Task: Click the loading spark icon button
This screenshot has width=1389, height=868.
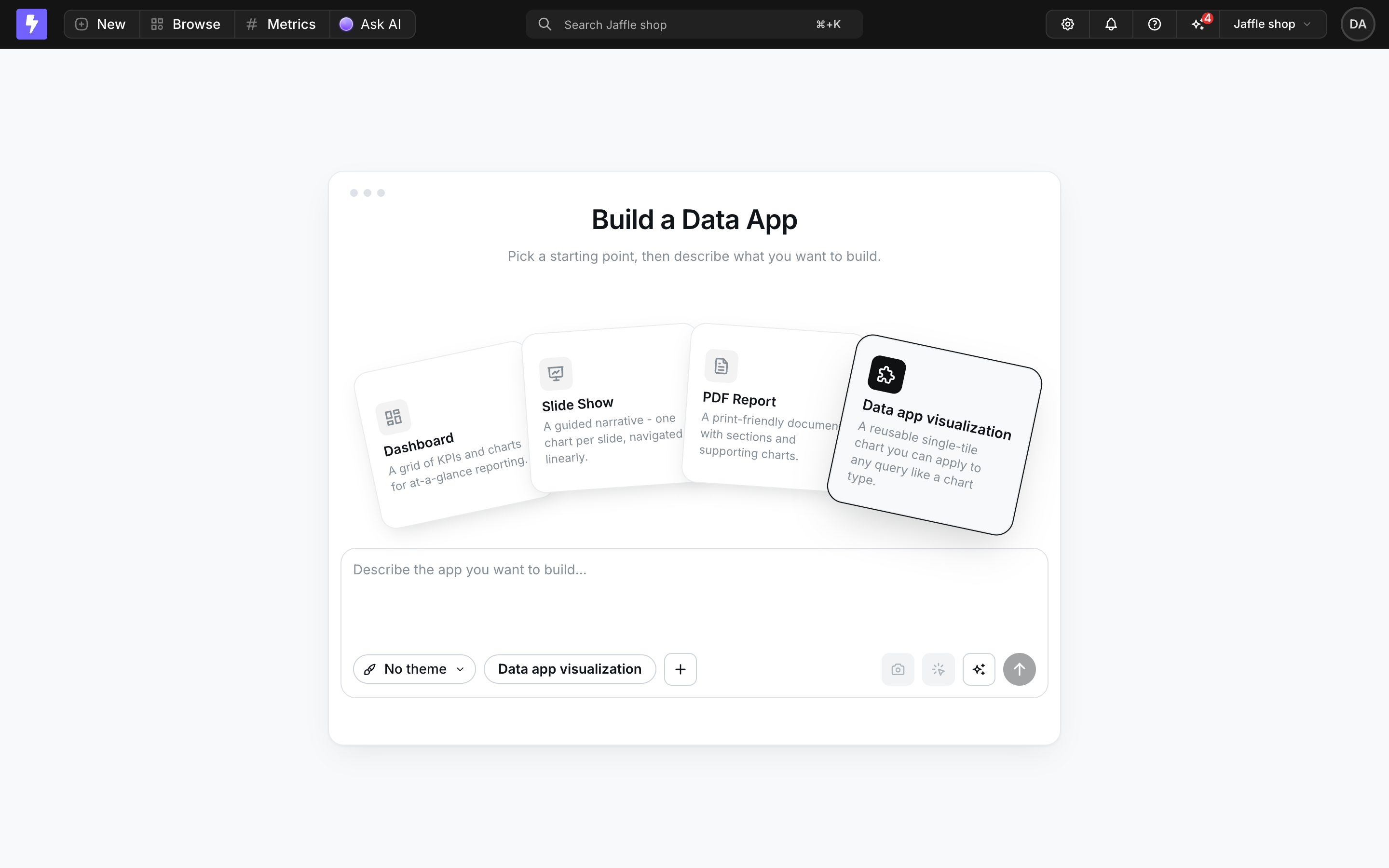Action: 939,669
